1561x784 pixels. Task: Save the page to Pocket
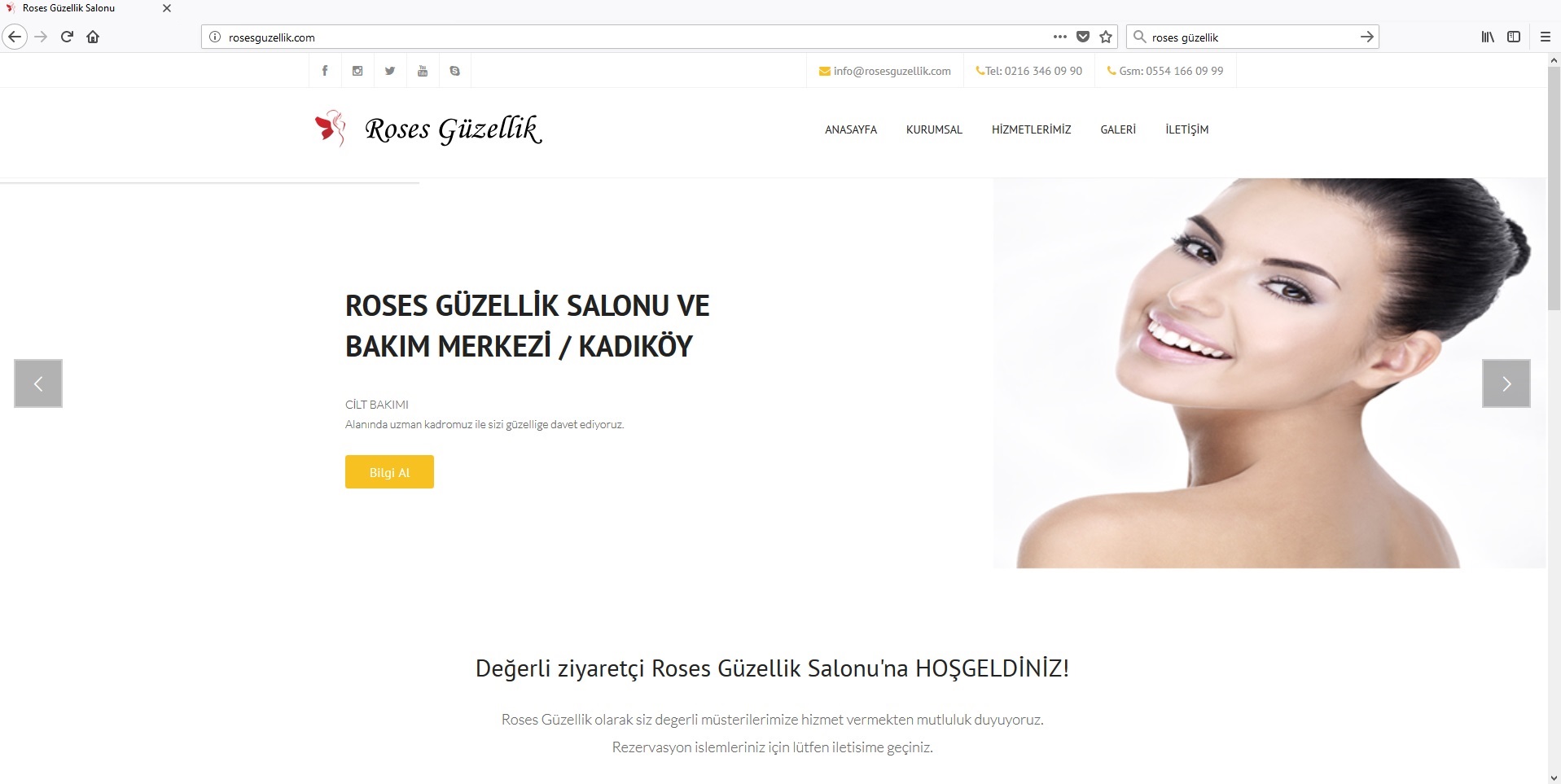tap(1083, 37)
